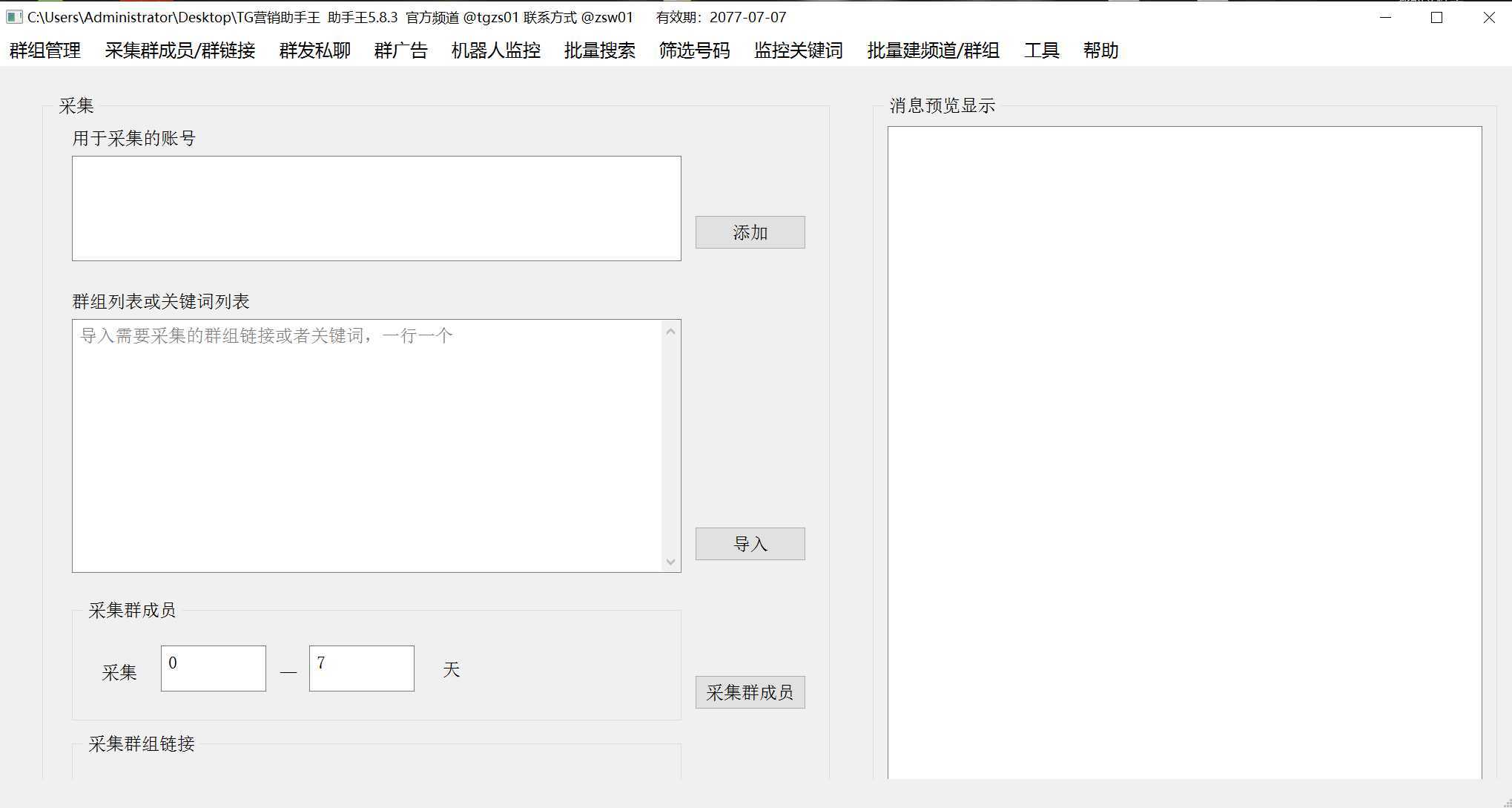Focus the collection account list box
The width and height of the screenshot is (1512, 808).
(x=376, y=208)
